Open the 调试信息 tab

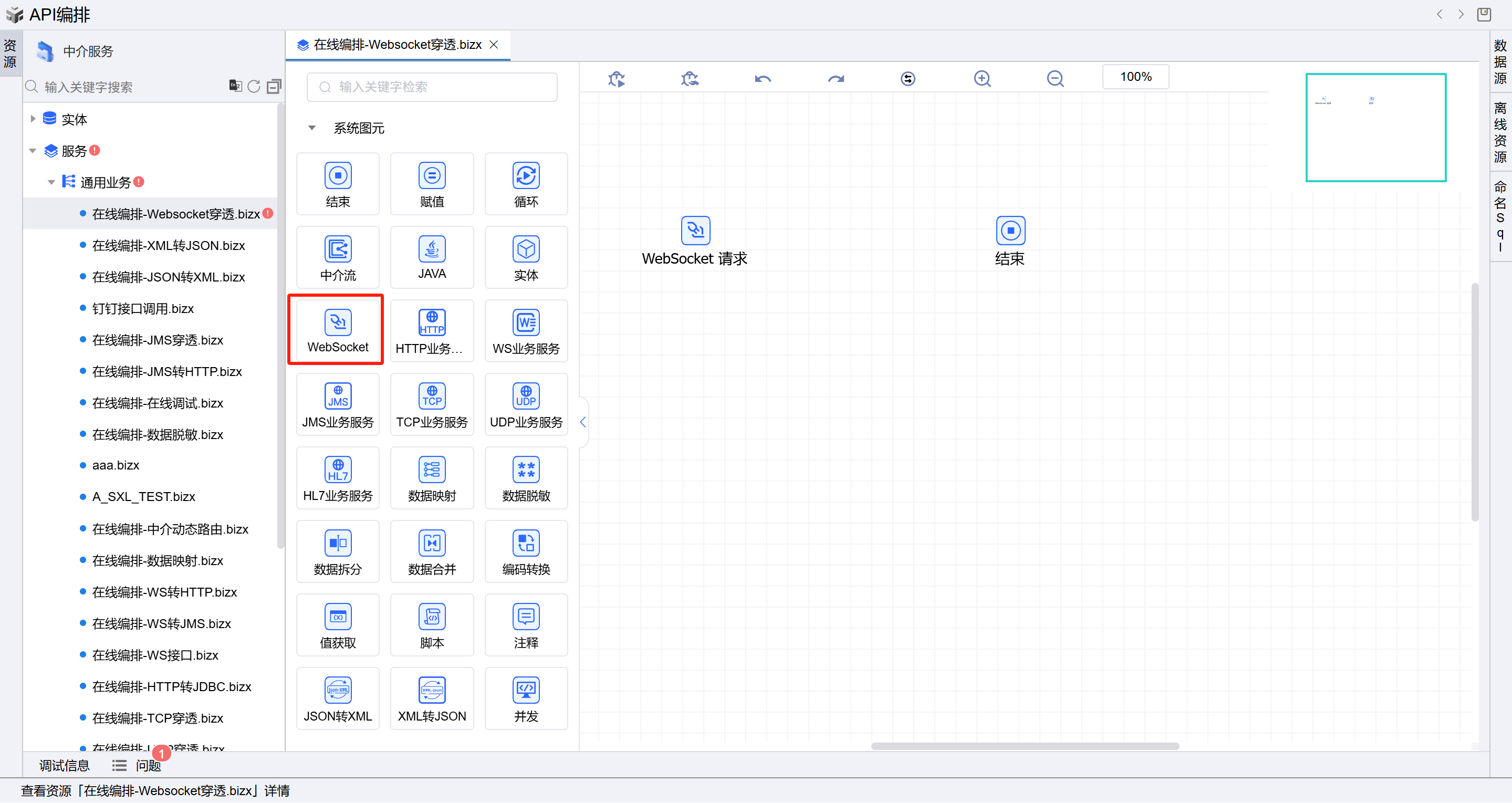64,765
